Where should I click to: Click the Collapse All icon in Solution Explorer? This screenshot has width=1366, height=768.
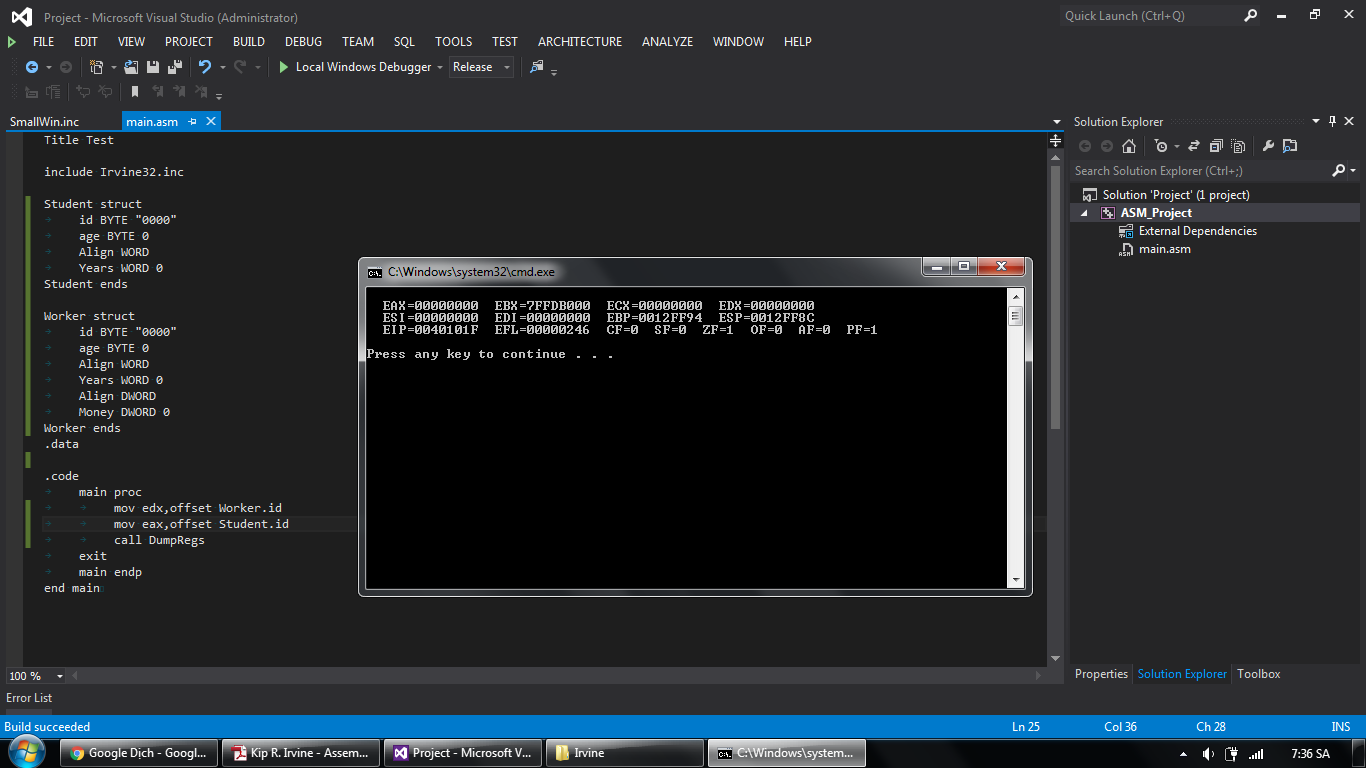tap(1216, 146)
